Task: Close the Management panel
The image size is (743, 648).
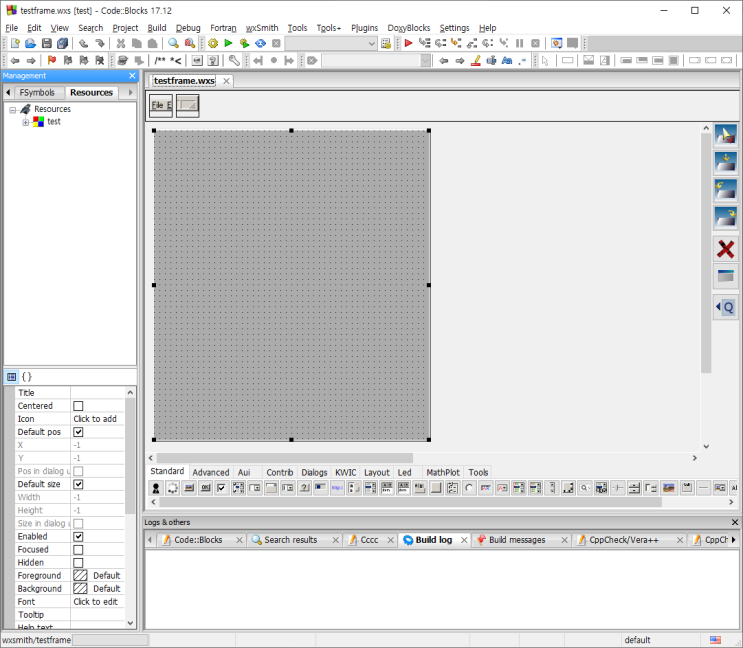Action: click(x=132, y=76)
